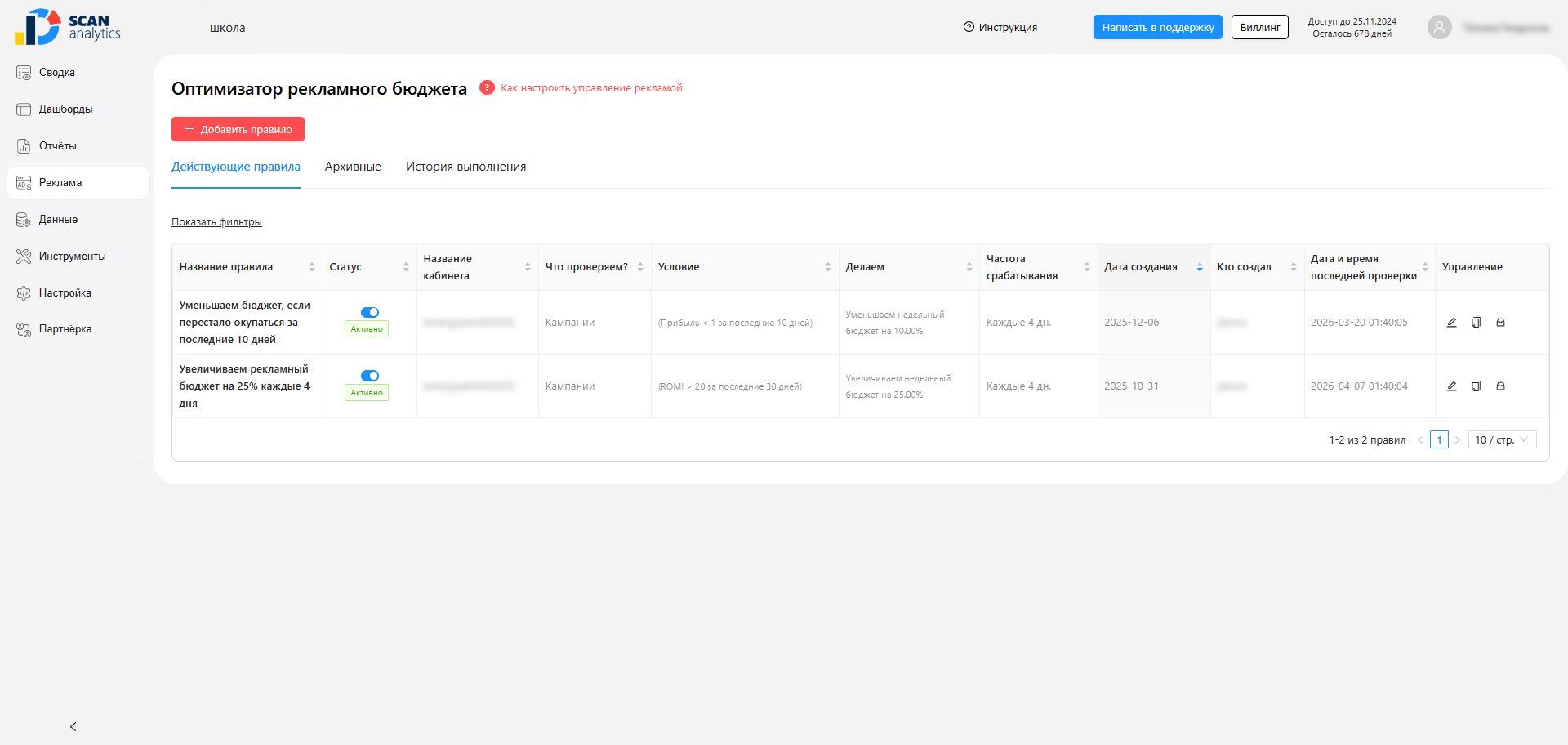Edit the Увеличиваем рекламный бюджет rule
The width and height of the screenshot is (1568, 745).
point(1451,386)
